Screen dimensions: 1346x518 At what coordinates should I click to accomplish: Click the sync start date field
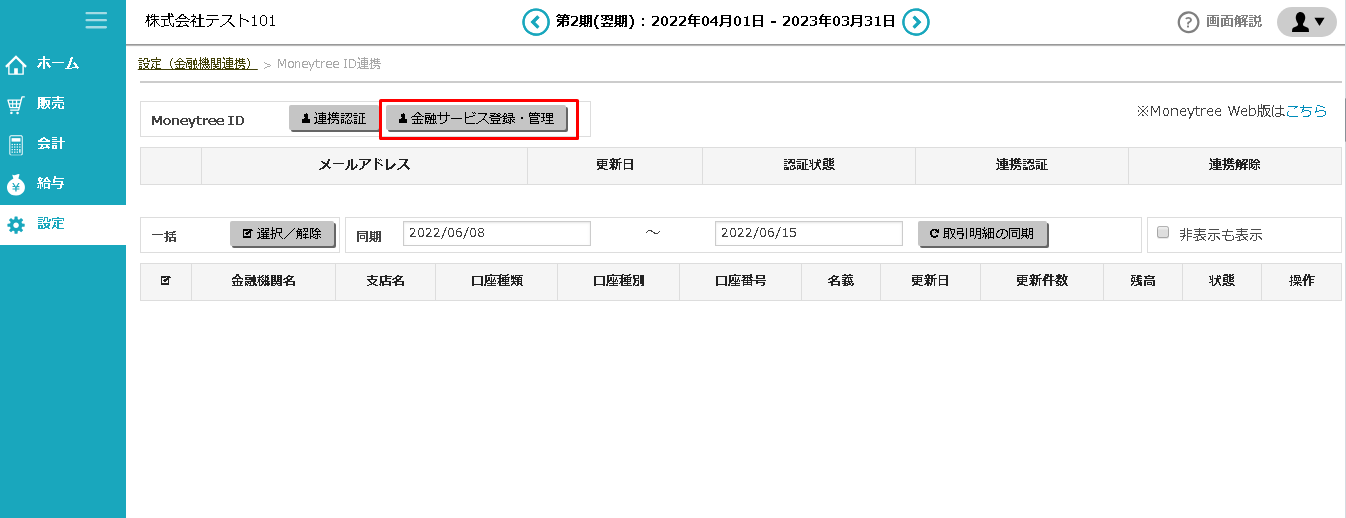(x=497, y=233)
